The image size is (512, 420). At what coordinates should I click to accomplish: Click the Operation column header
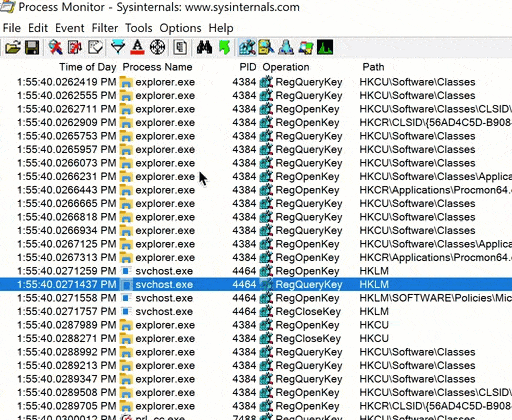click(x=286, y=67)
